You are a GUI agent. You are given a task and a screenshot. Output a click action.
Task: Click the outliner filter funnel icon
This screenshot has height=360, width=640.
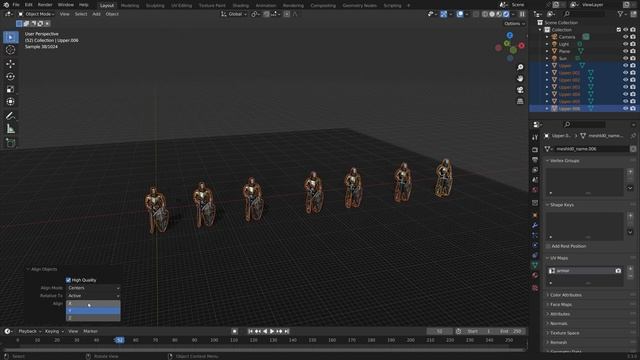coord(620,14)
